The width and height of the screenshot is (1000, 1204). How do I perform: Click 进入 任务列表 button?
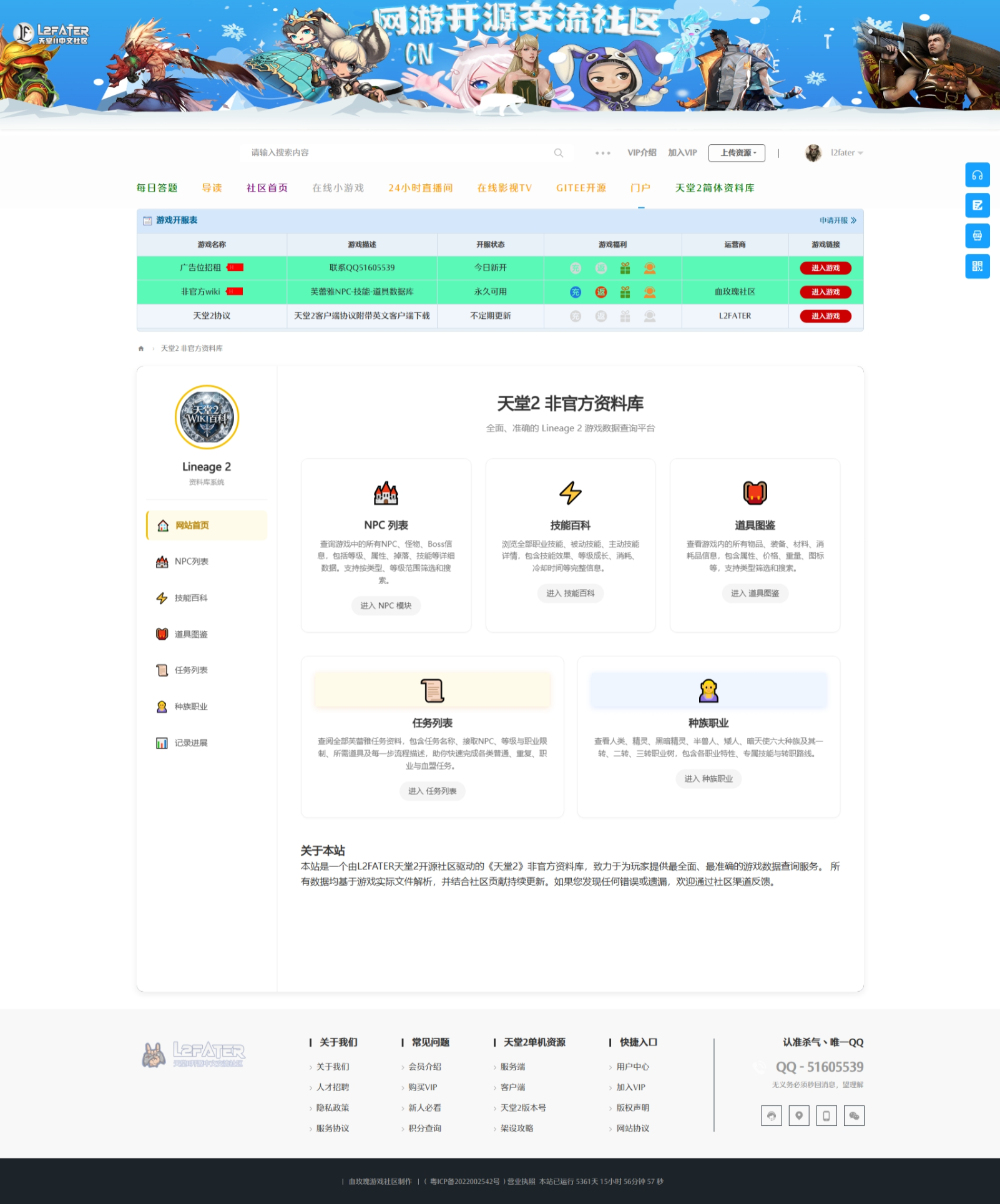tap(433, 791)
